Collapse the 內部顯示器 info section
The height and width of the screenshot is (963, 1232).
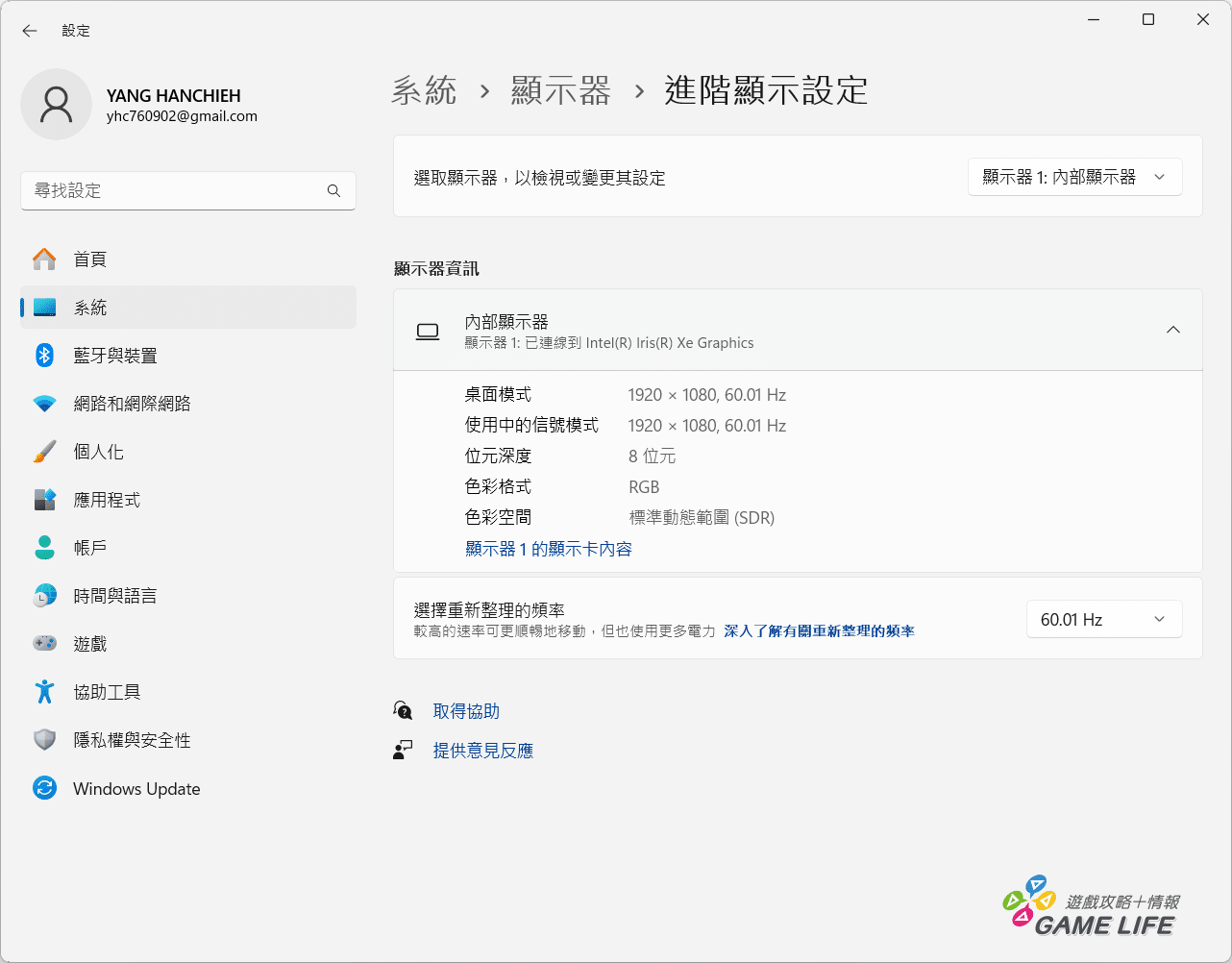click(x=1172, y=330)
